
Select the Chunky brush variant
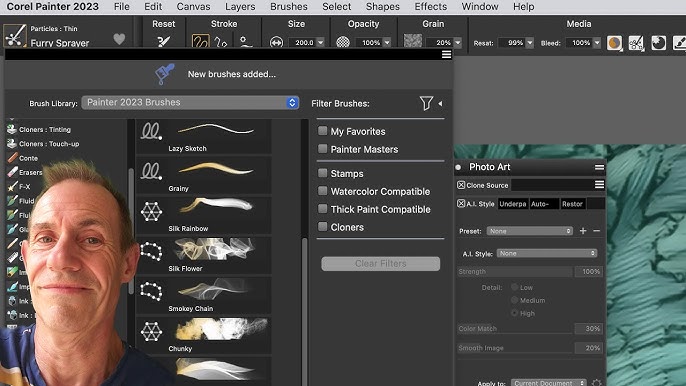click(x=203, y=335)
